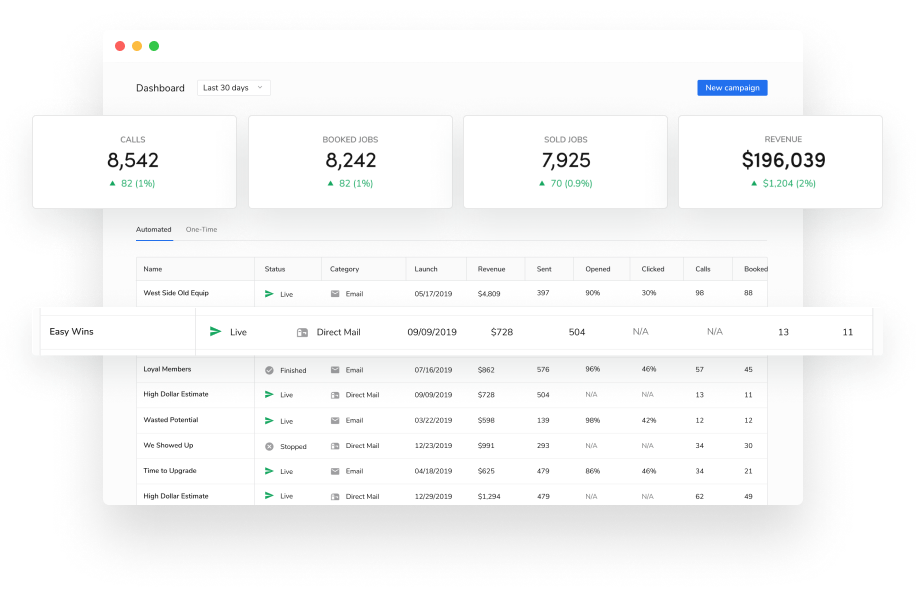
Task: Click the Email icon next to Time to Upgrade
Action: pyautogui.click(x=333, y=470)
